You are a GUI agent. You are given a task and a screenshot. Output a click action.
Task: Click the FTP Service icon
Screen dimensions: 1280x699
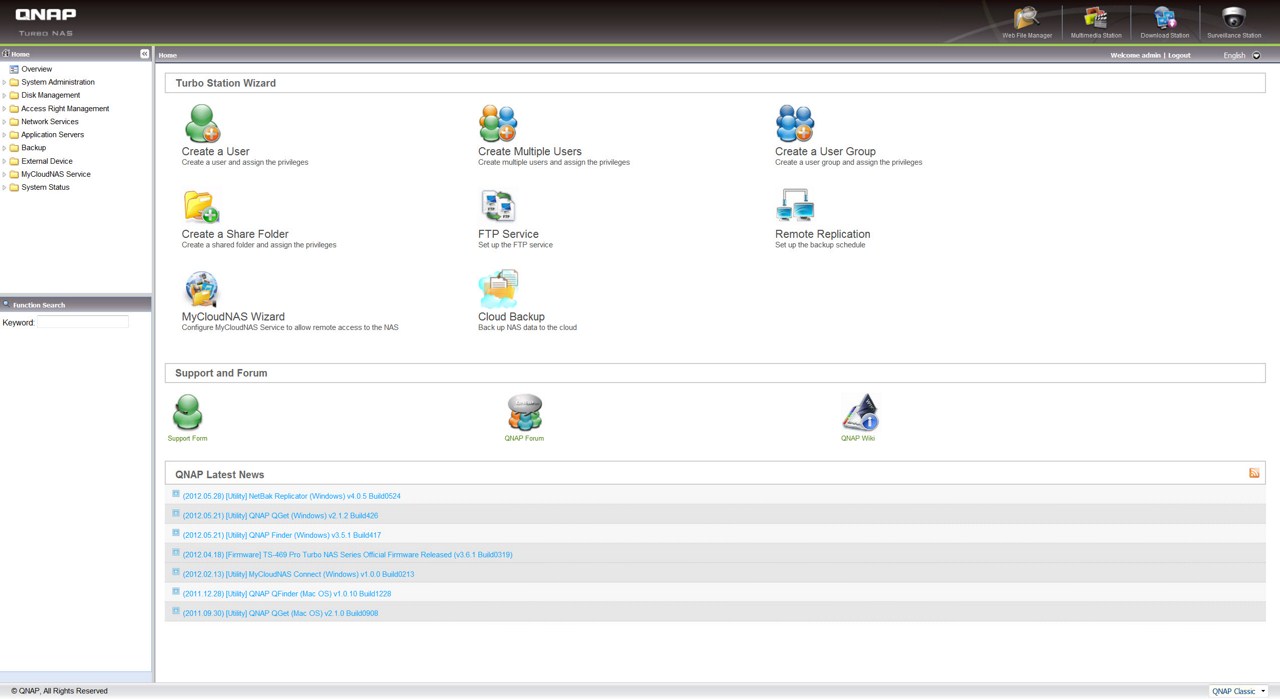497,207
